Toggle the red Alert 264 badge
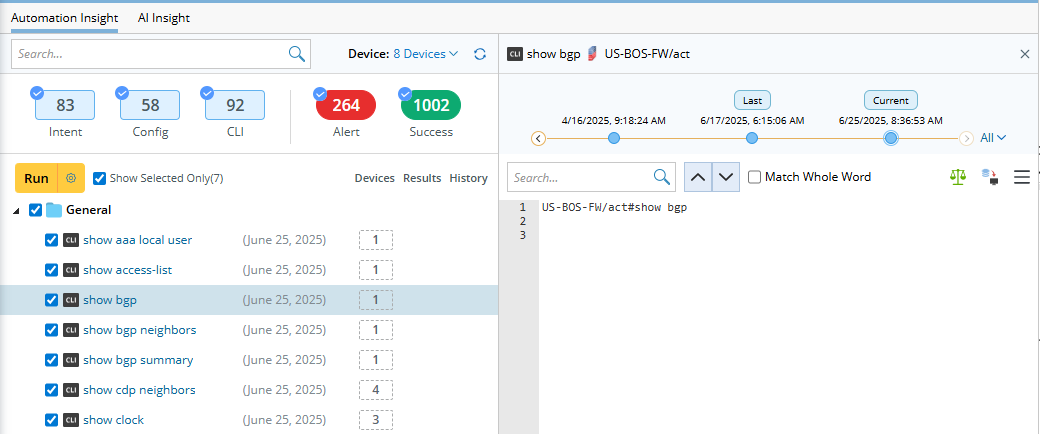This screenshot has width=1040, height=434. pyautogui.click(x=346, y=105)
